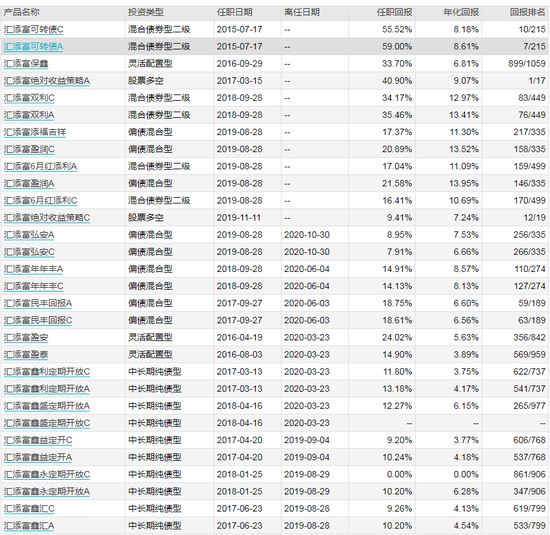Image resolution: width=550 pixels, height=535 pixels.
Task: Click the 年化回报 column header
Action: [461, 13]
